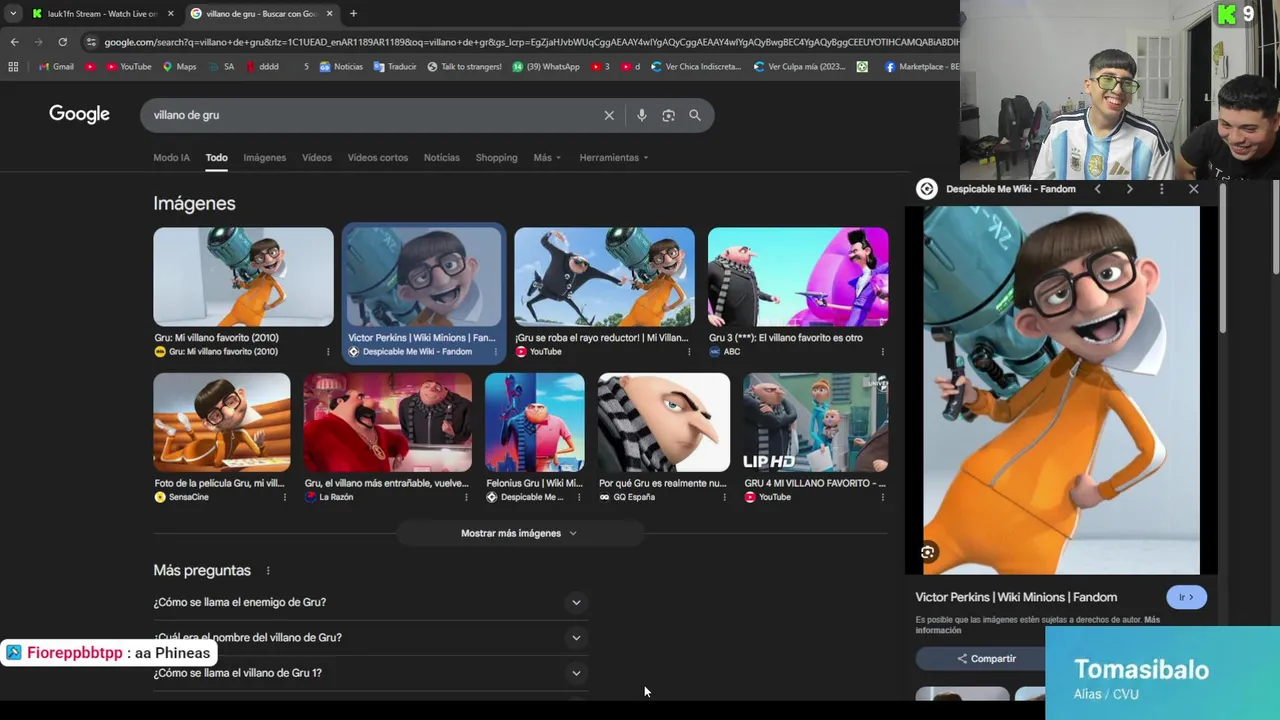The image size is (1280, 720).
Task: Open options menu for GQ España image
Action: coord(724,497)
